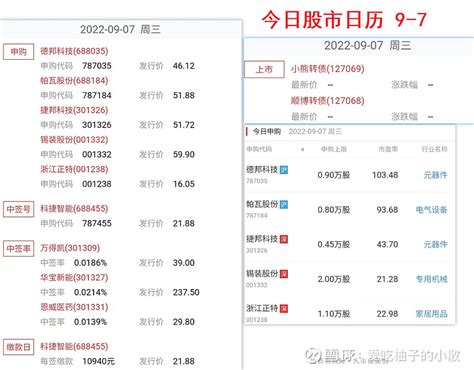Click 家居用品 industry link
The height and width of the screenshot is (370, 474).
[x=432, y=314]
